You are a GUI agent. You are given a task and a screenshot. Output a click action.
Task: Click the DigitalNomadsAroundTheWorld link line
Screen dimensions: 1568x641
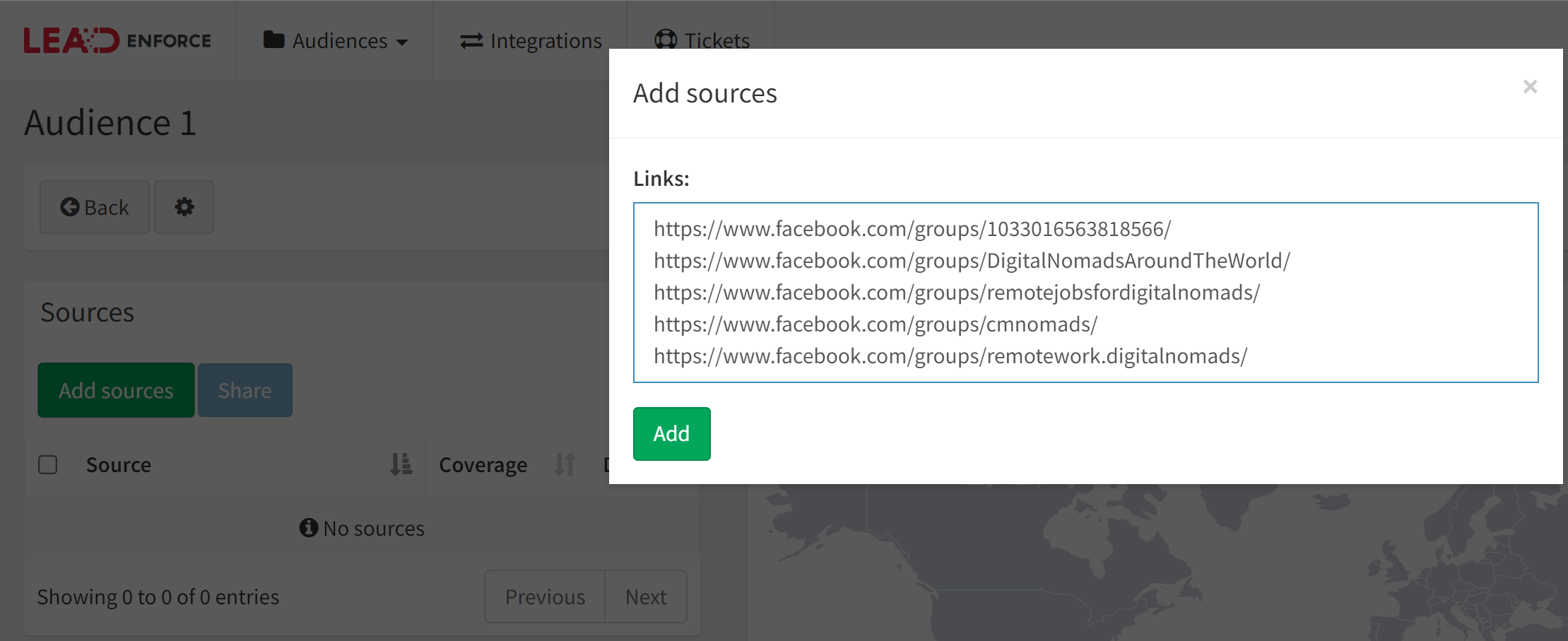[x=972, y=261]
